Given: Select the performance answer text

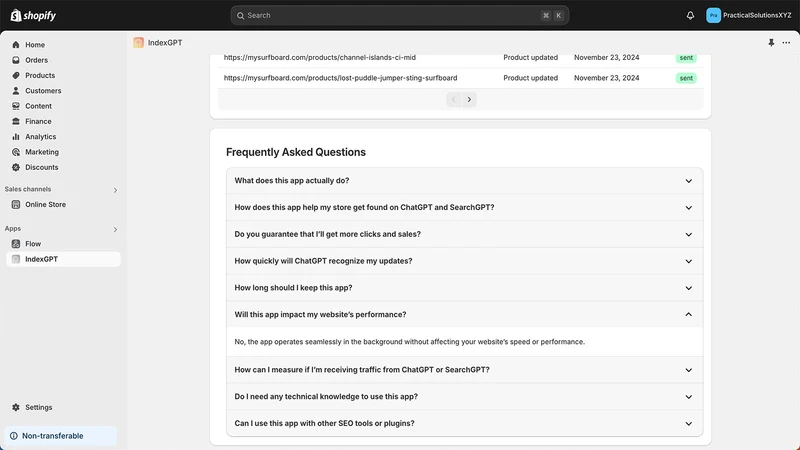Looking at the screenshot, I should pos(409,342).
